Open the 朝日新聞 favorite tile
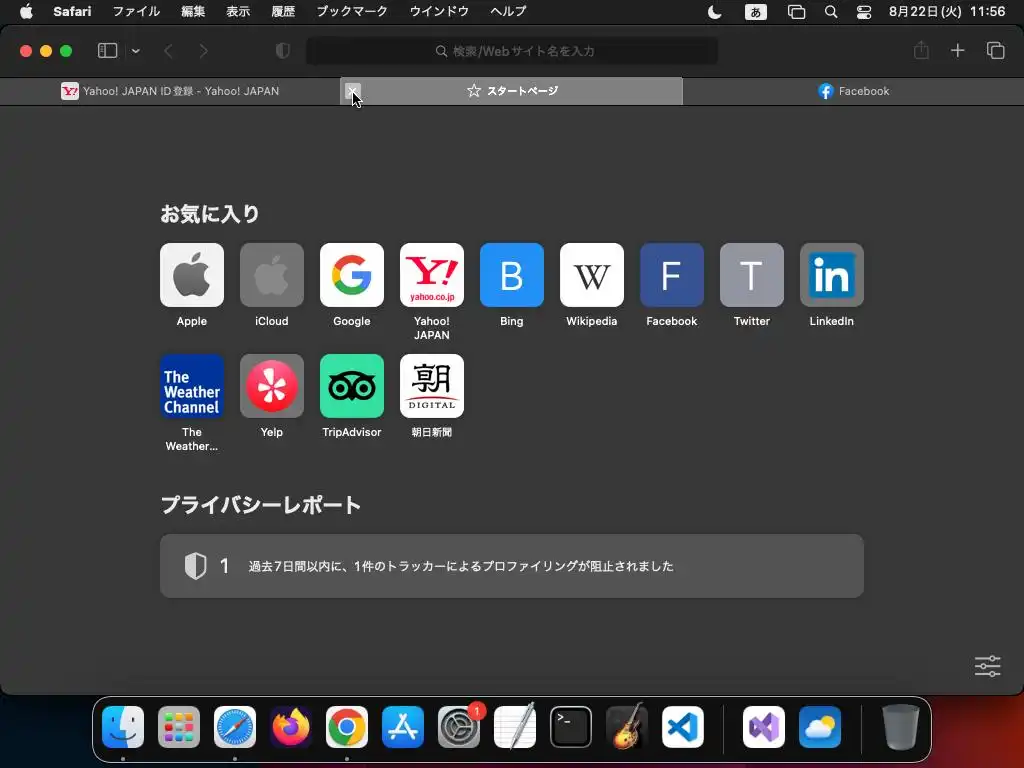This screenshot has width=1024, height=768. point(432,386)
